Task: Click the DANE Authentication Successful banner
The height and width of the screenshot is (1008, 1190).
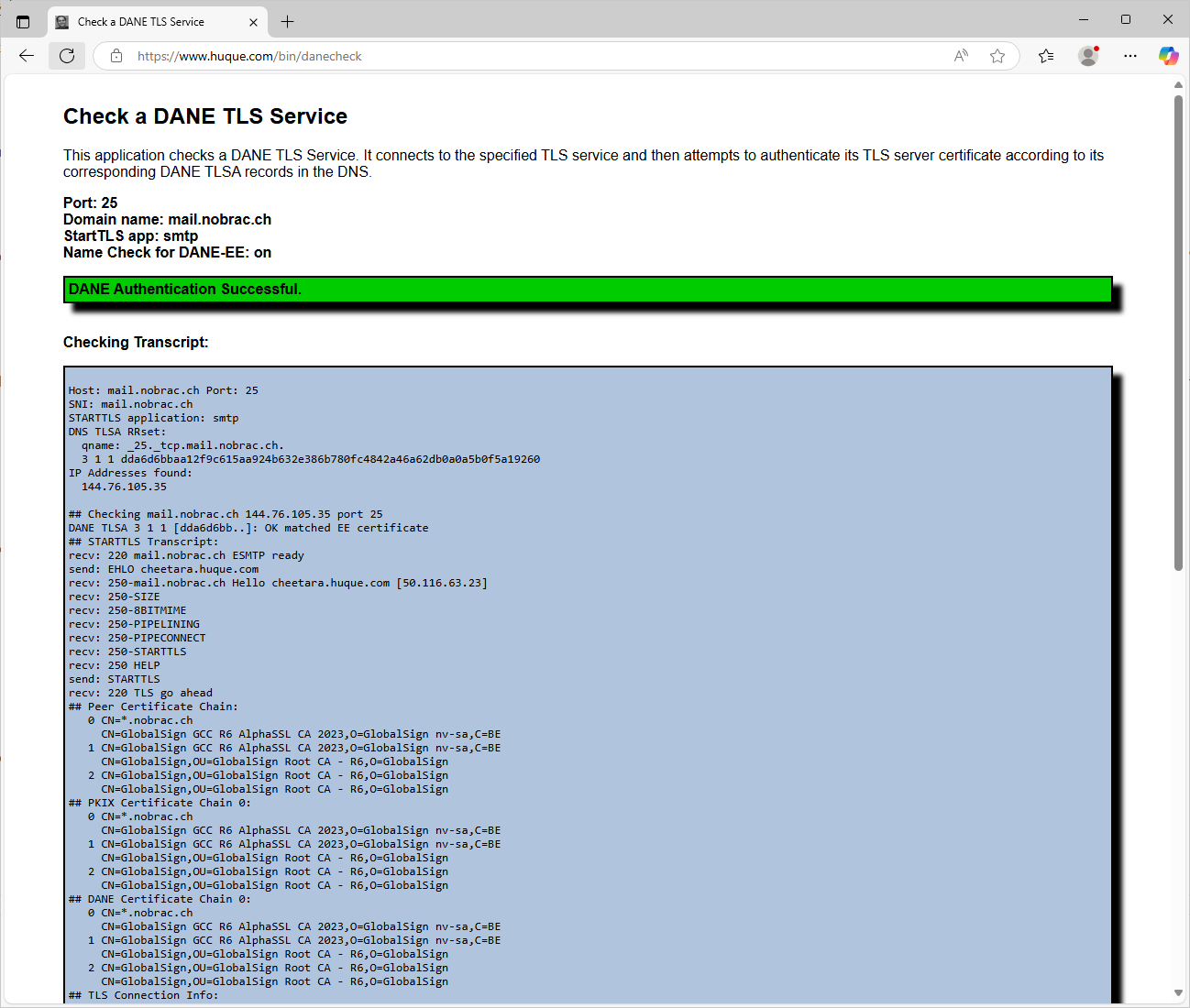Action: (588, 289)
